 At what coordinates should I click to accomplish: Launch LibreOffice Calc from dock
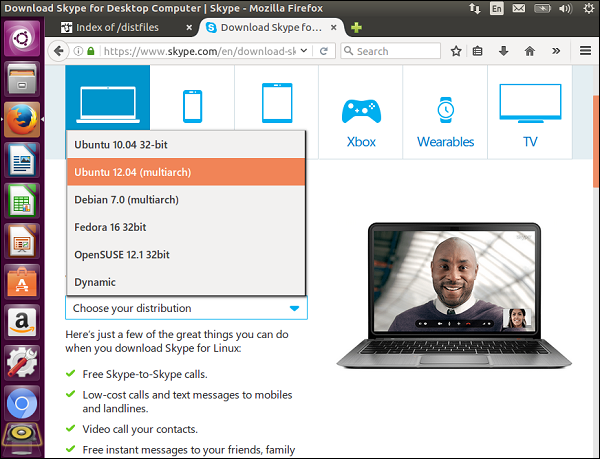[x=22, y=201]
